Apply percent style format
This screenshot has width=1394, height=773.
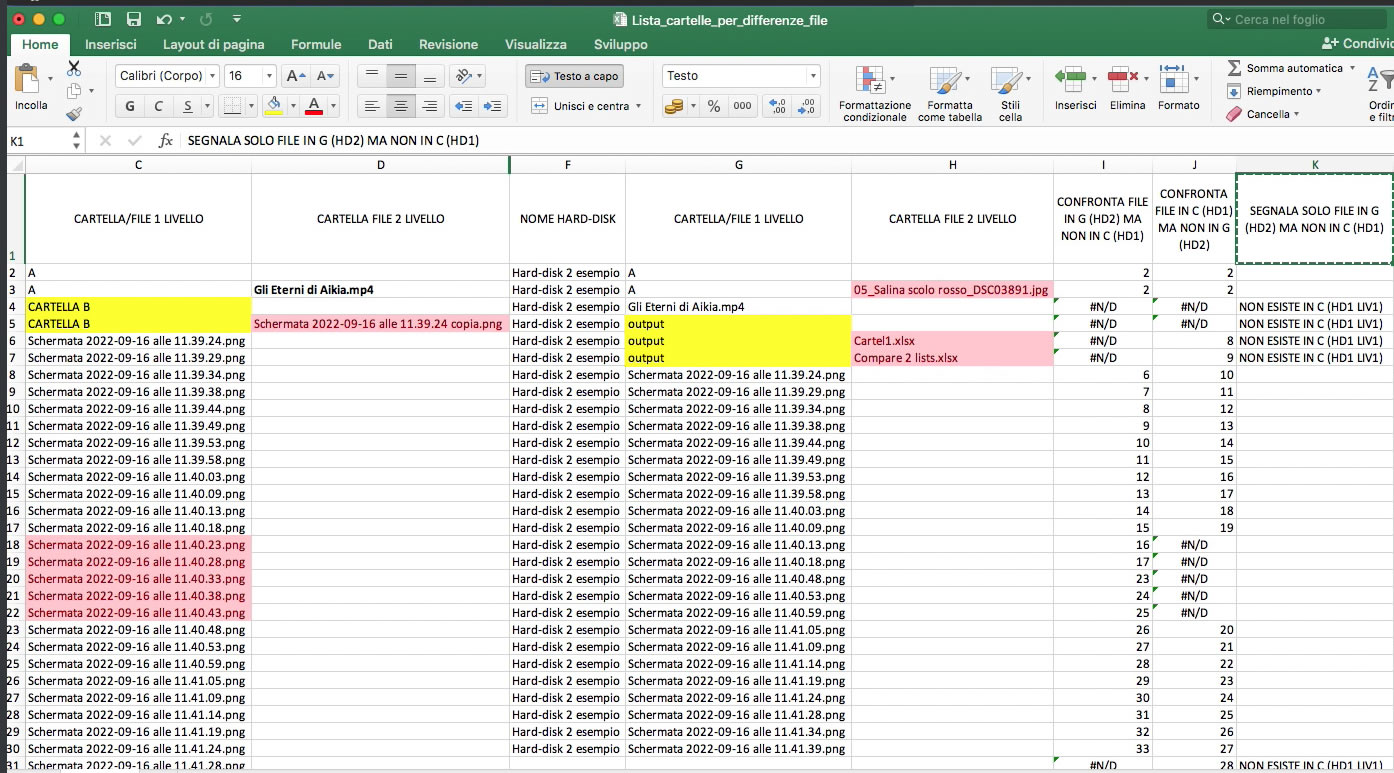coord(713,106)
